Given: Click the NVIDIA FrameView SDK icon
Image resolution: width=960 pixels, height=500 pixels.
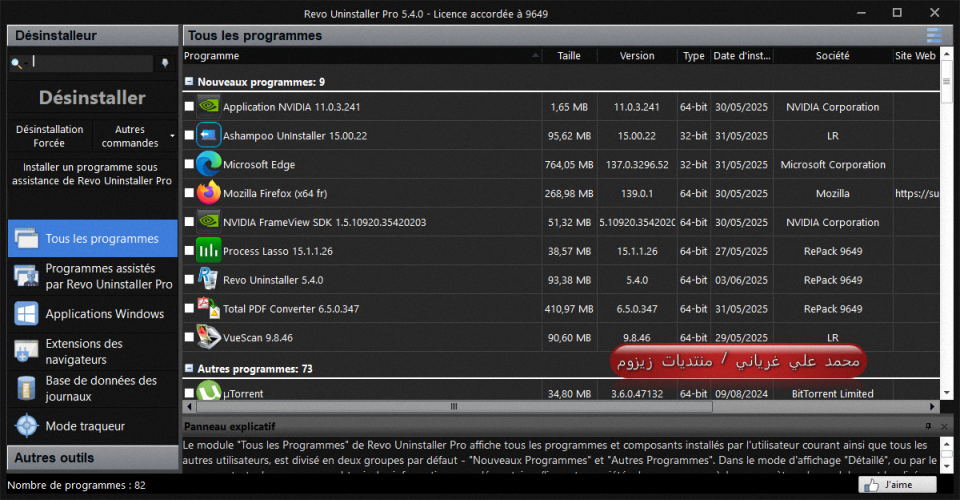Looking at the screenshot, I should (x=209, y=222).
